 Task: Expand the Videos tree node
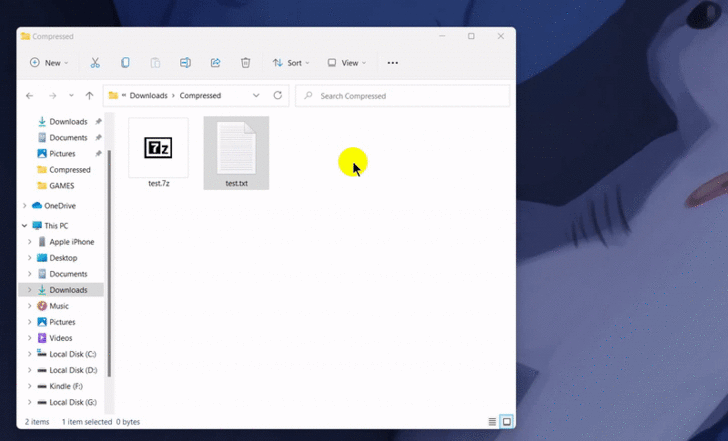(30, 338)
